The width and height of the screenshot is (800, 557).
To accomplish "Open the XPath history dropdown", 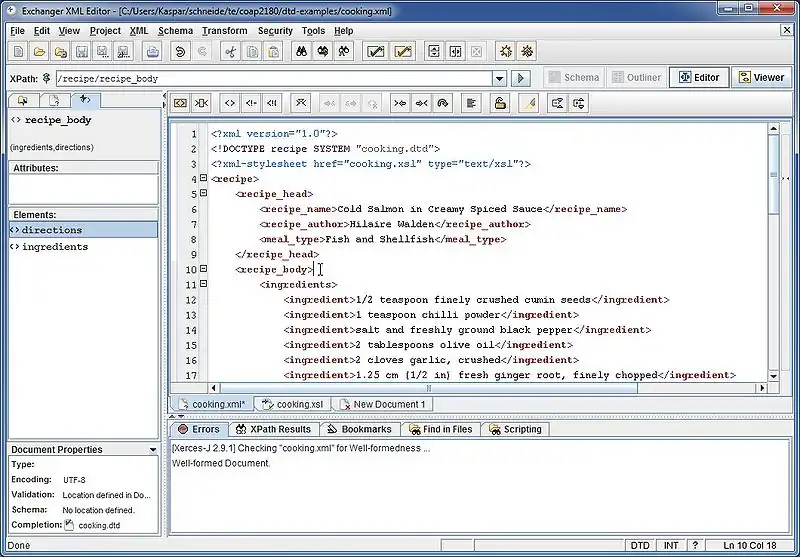I will point(499,78).
